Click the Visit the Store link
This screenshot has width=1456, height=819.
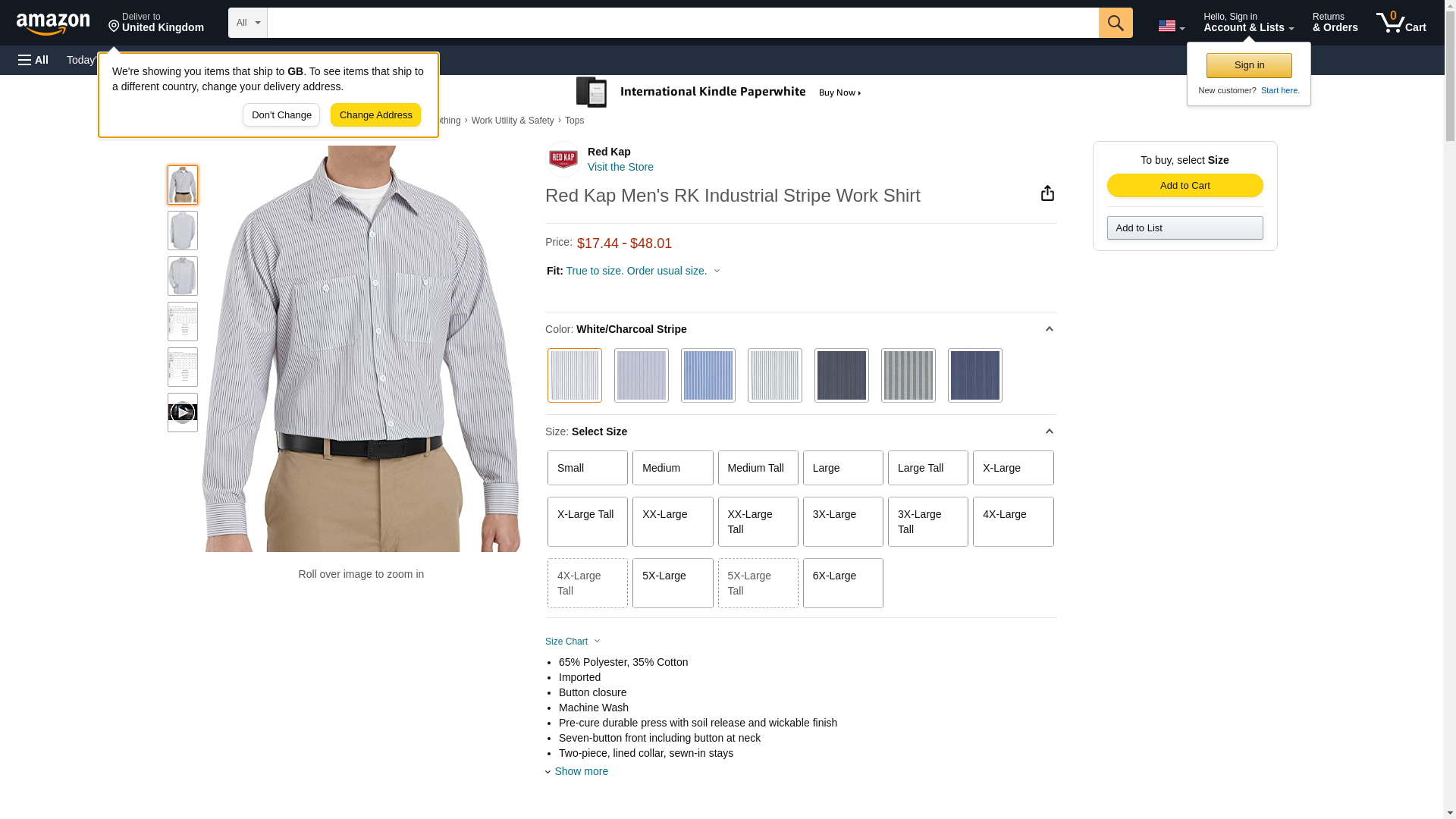620,167
